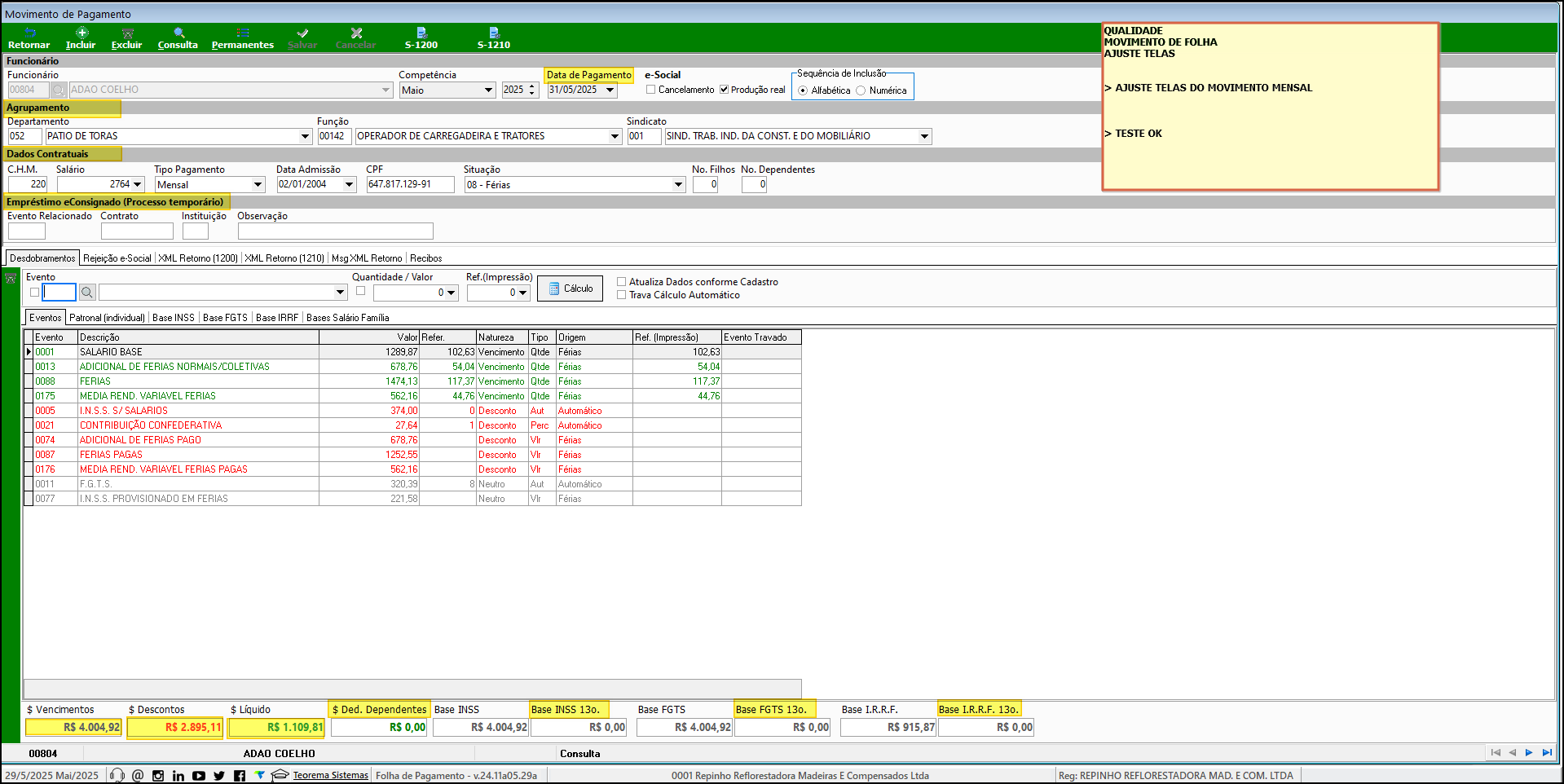
Task: Uncheck Produção real checkbox
Action: (x=724, y=90)
